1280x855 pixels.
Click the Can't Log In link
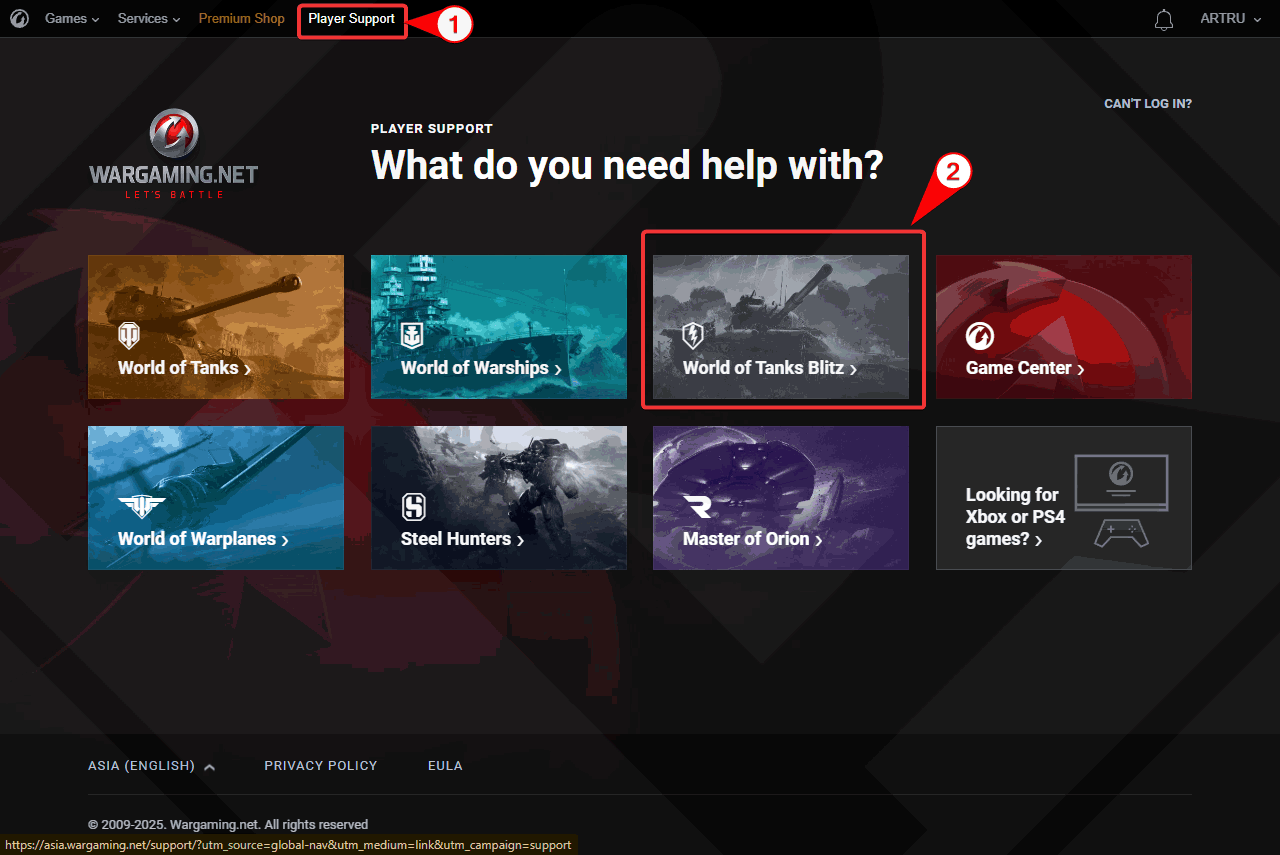tap(1148, 104)
